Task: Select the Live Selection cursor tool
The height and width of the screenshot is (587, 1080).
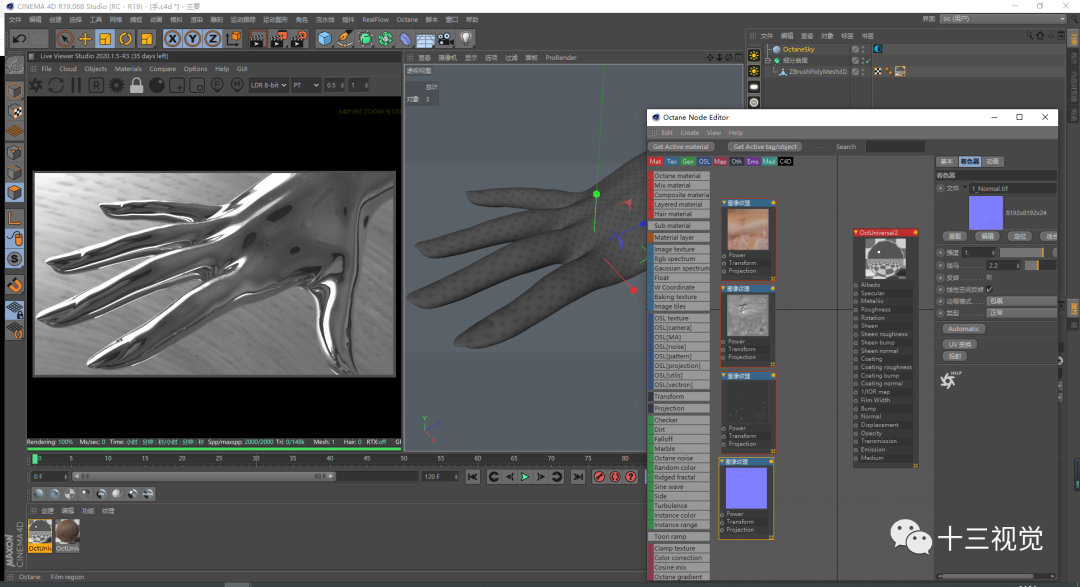Action: (x=65, y=39)
